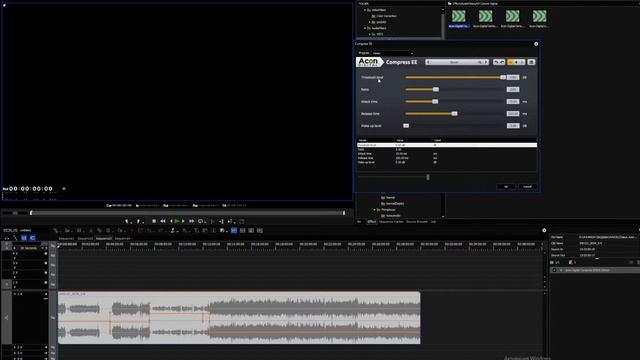Toggle the first blue timeline mode button
640x360 pixels.
pos(24,238)
